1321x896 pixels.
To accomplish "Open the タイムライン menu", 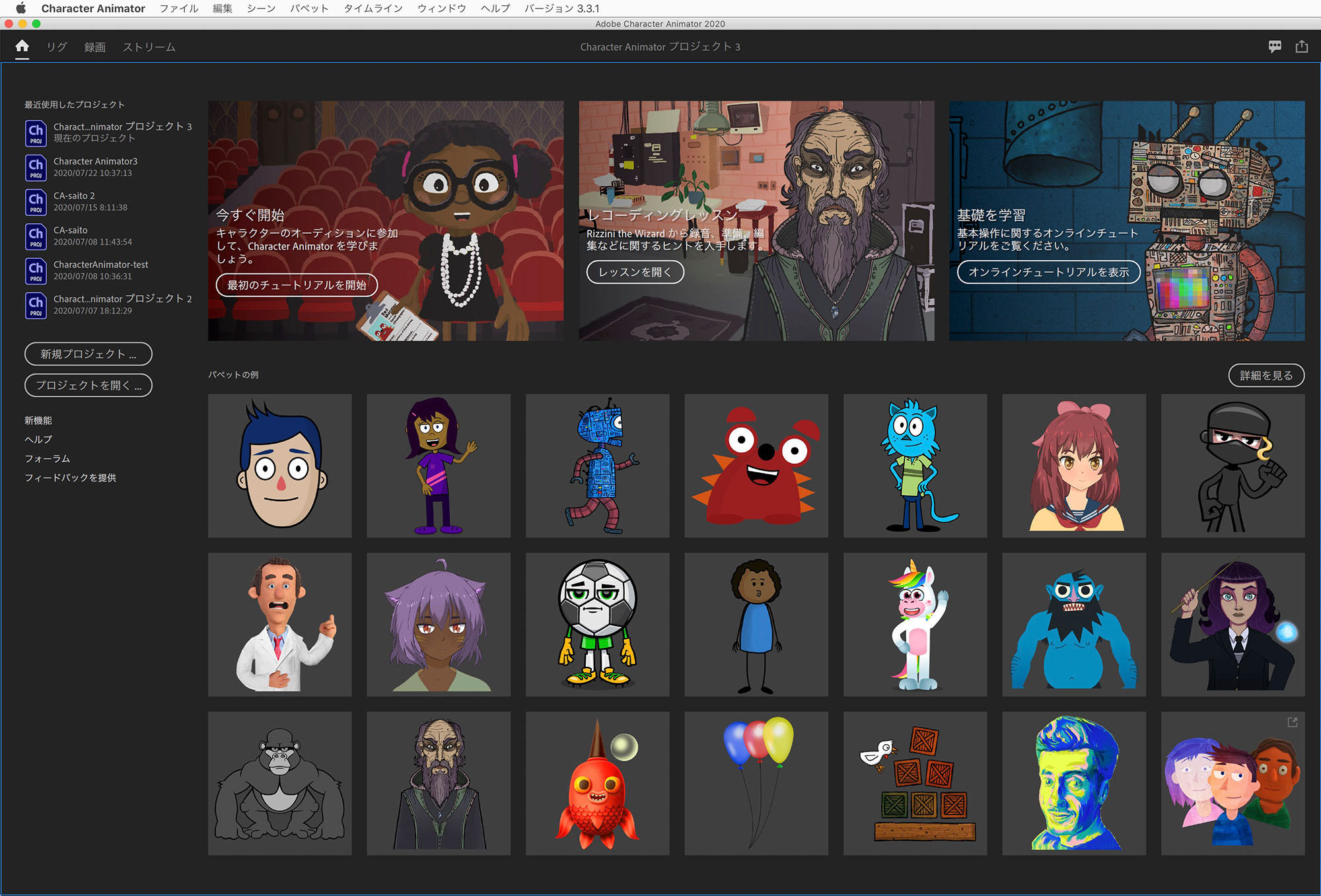I will point(373,8).
